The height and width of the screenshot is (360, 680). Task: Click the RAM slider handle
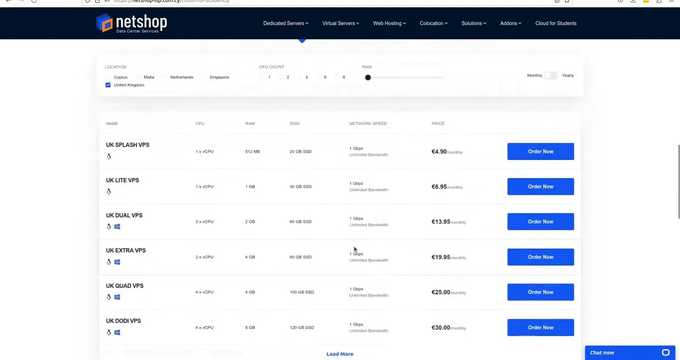[x=368, y=78]
